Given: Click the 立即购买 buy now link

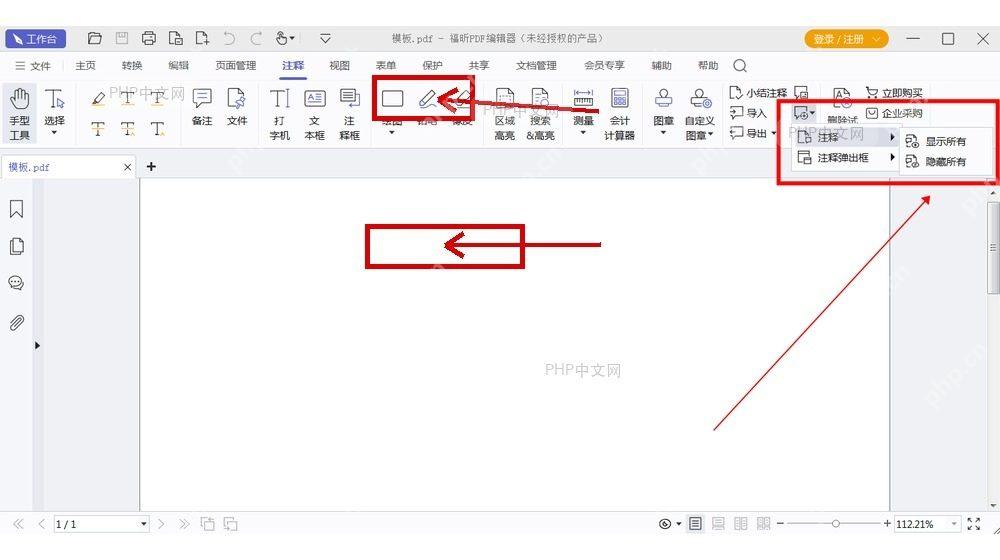Looking at the screenshot, I should 894,93.
